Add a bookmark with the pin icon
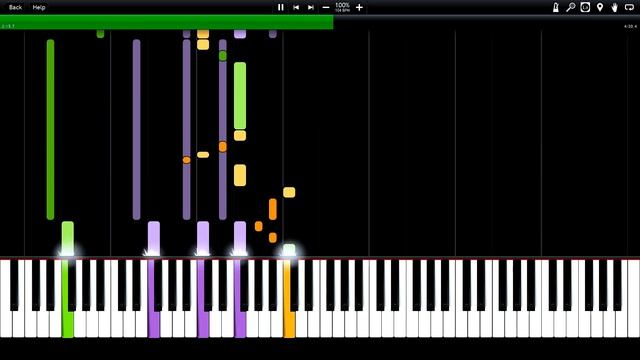The width and height of the screenshot is (640, 360). (600, 7)
